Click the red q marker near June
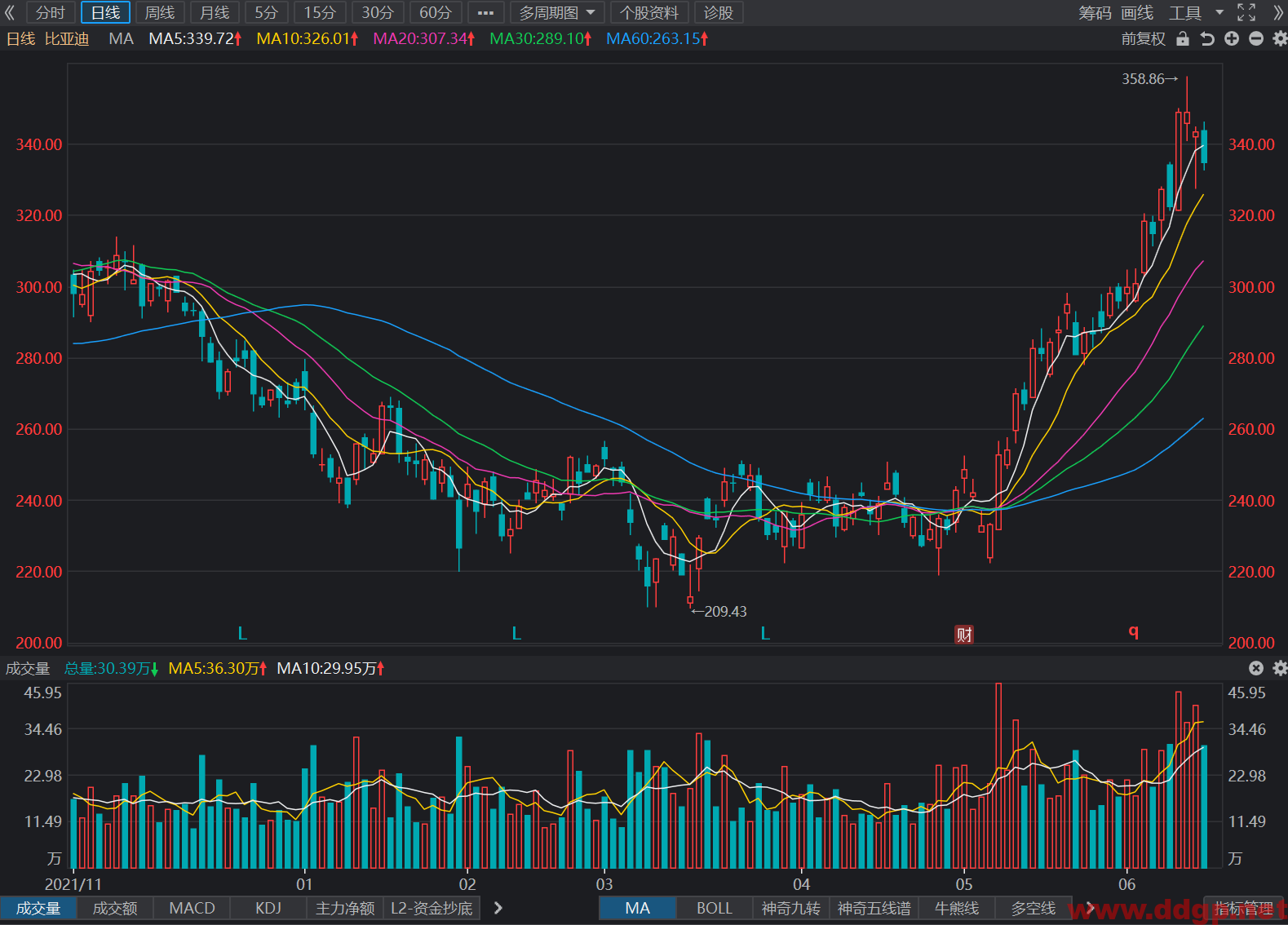The height and width of the screenshot is (925, 1288). pyautogui.click(x=1133, y=632)
